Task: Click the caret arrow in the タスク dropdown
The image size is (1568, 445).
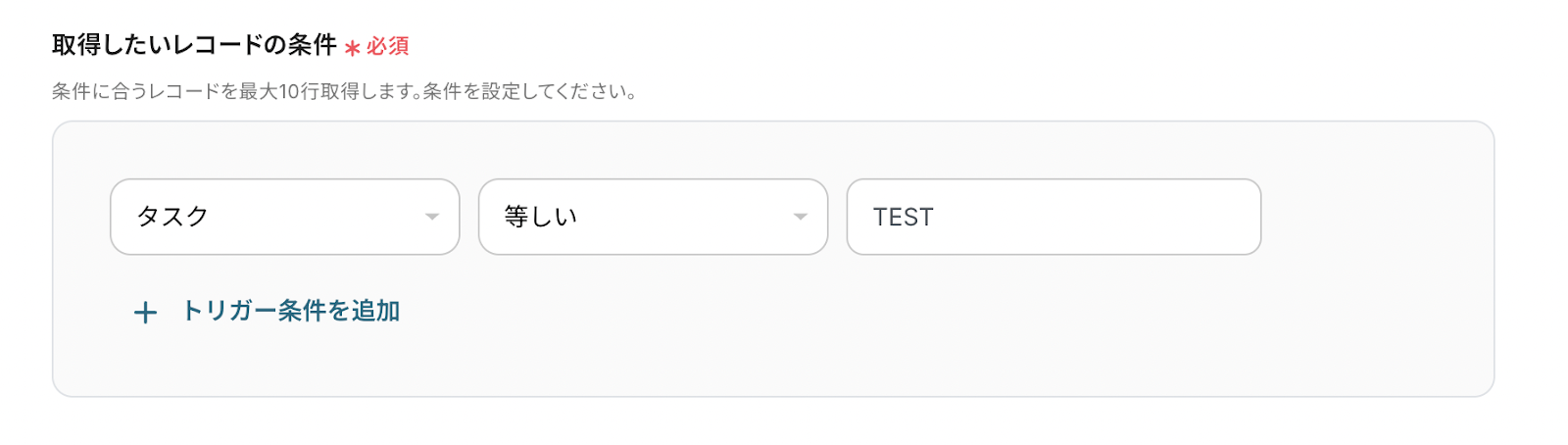Action: pos(432,217)
